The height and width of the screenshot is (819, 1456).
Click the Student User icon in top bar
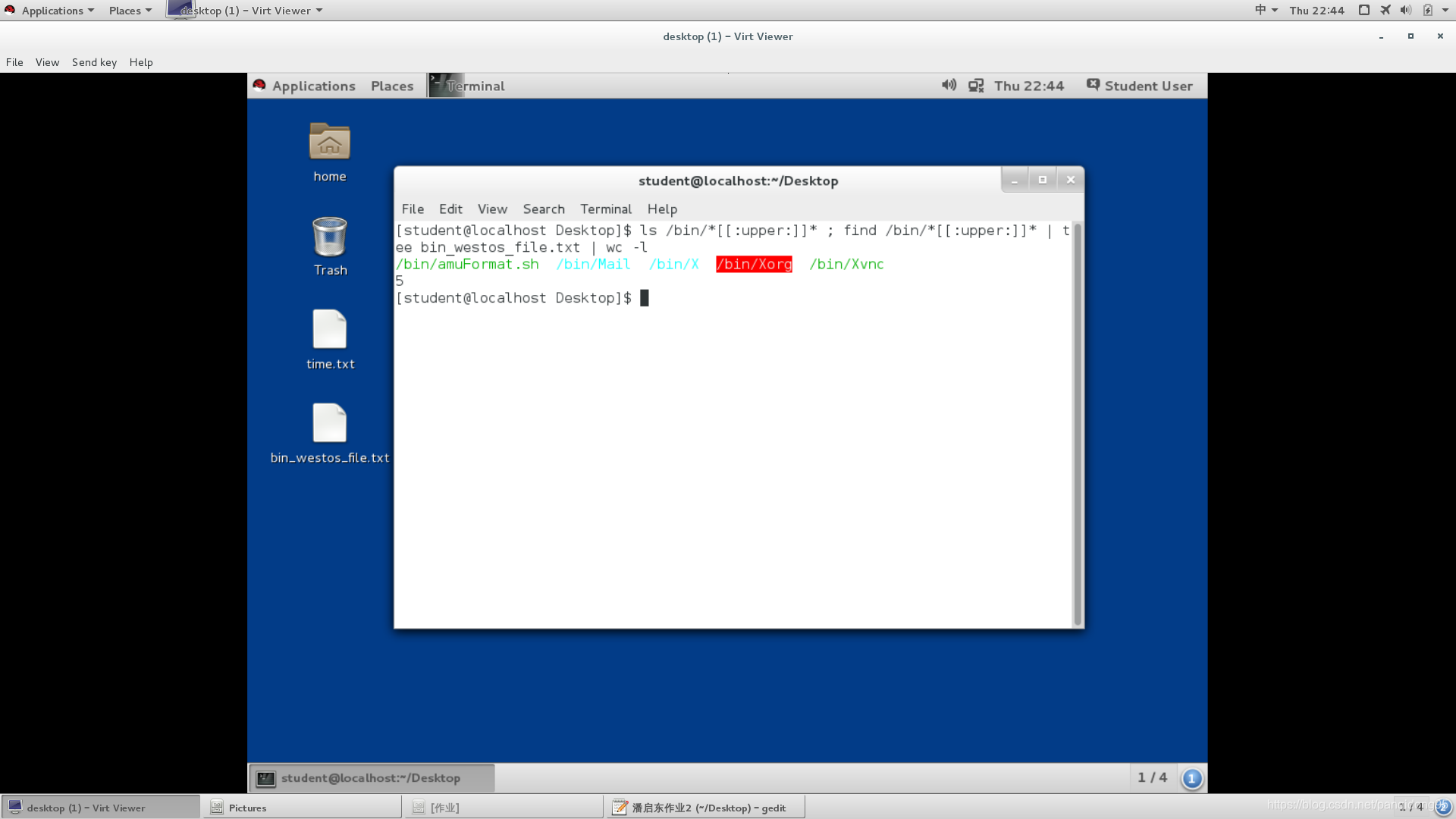tap(1094, 85)
